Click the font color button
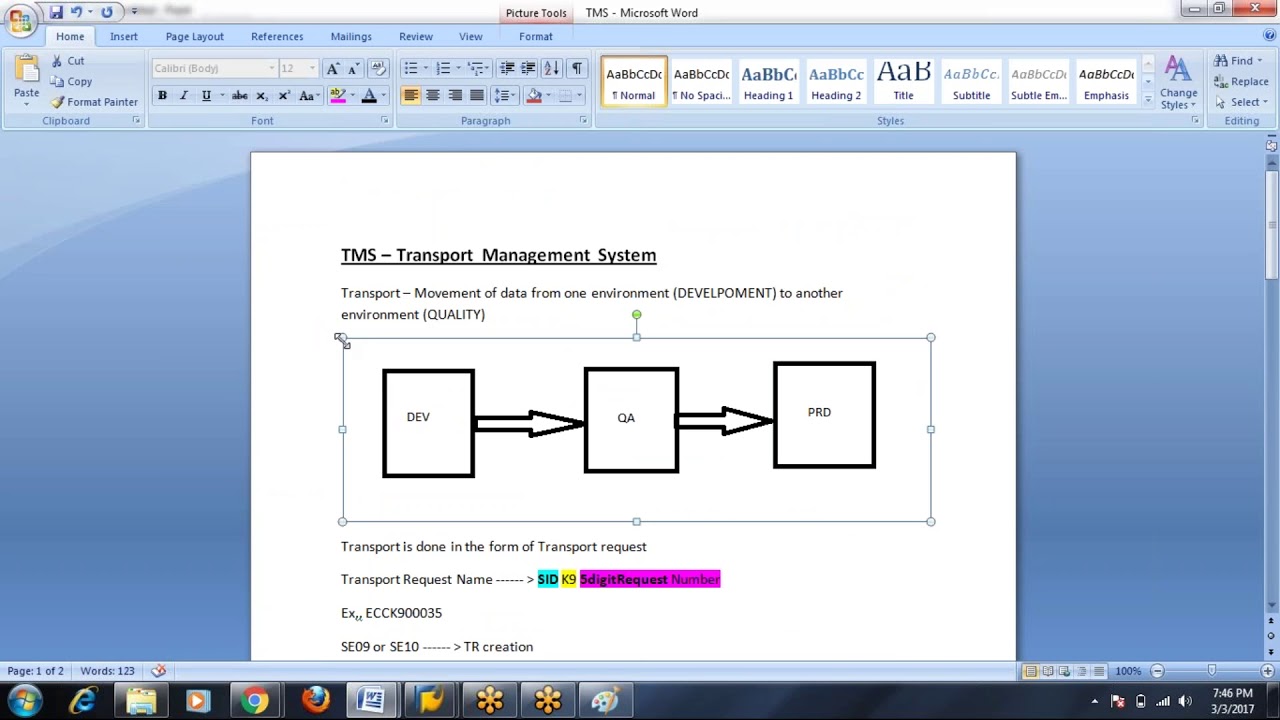Viewport: 1280px width, 720px height. [369, 96]
